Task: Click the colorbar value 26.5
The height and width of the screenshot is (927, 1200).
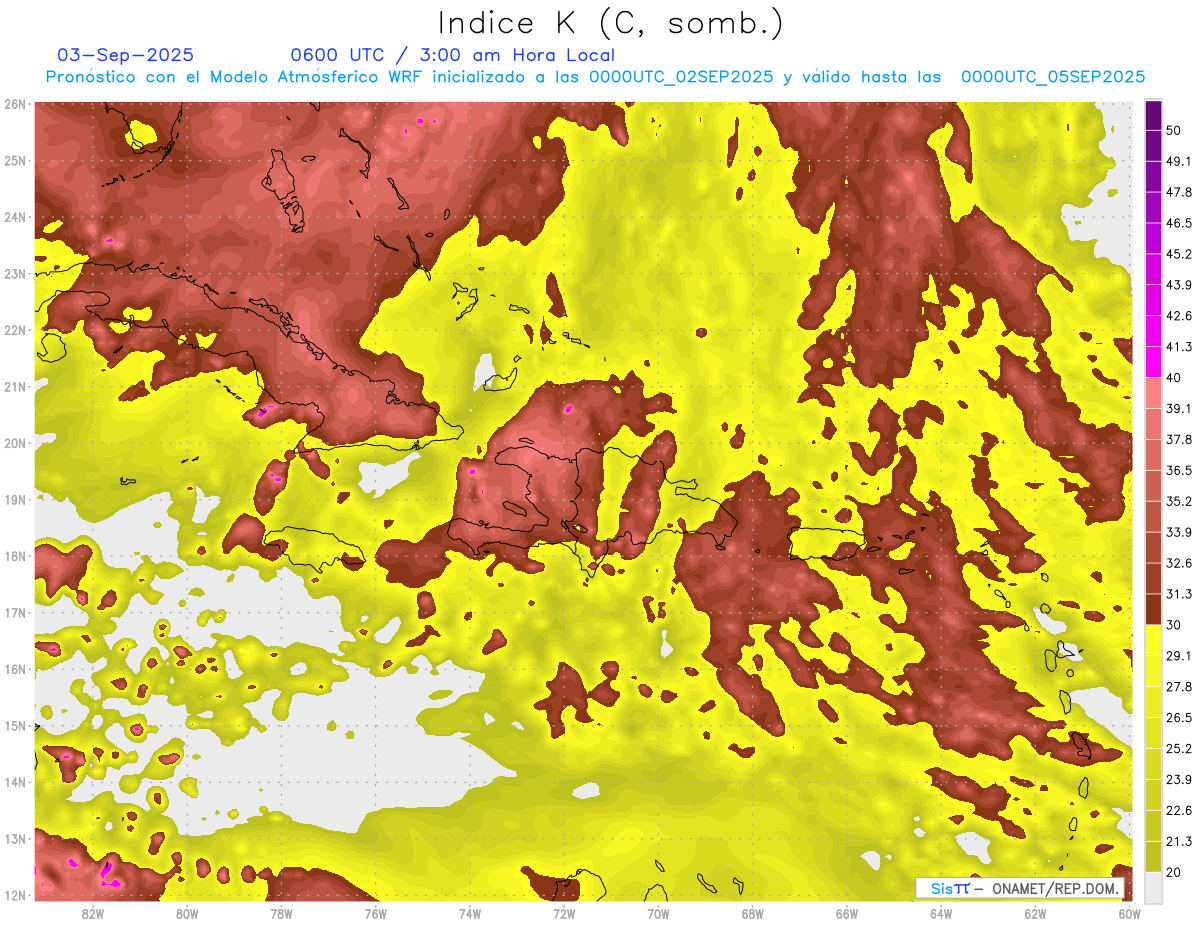Action: (1179, 717)
